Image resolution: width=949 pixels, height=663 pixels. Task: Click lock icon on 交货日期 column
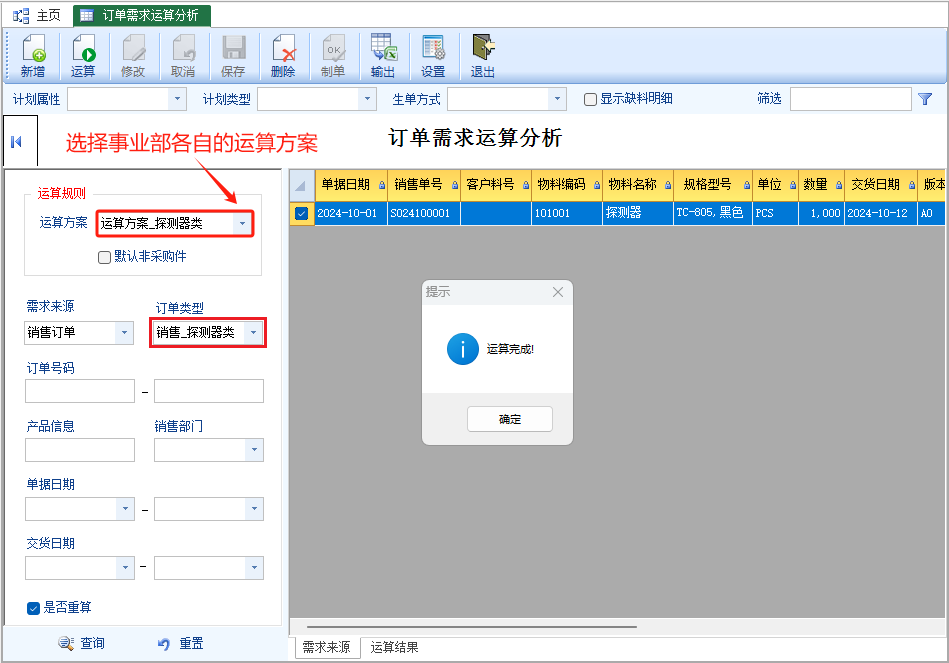click(911, 185)
